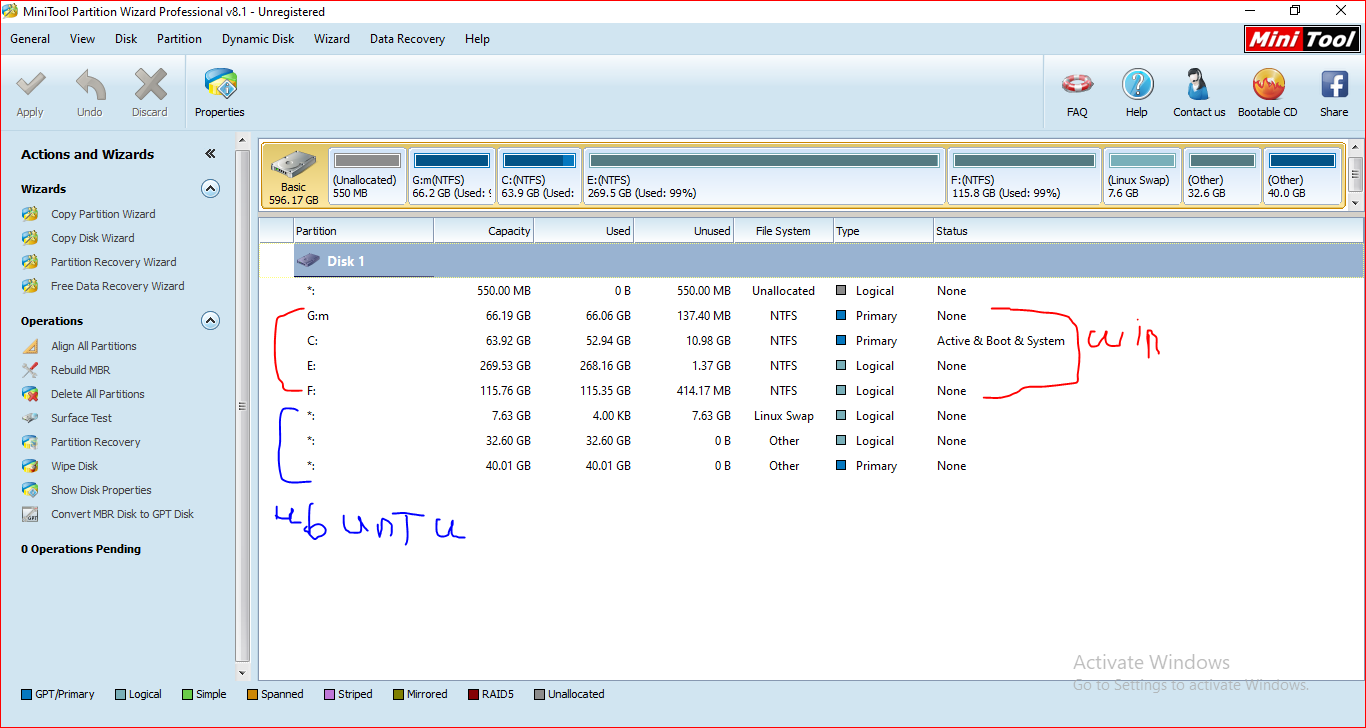Run the Surface Test operation
This screenshot has height=728, width=1366.
81,418
